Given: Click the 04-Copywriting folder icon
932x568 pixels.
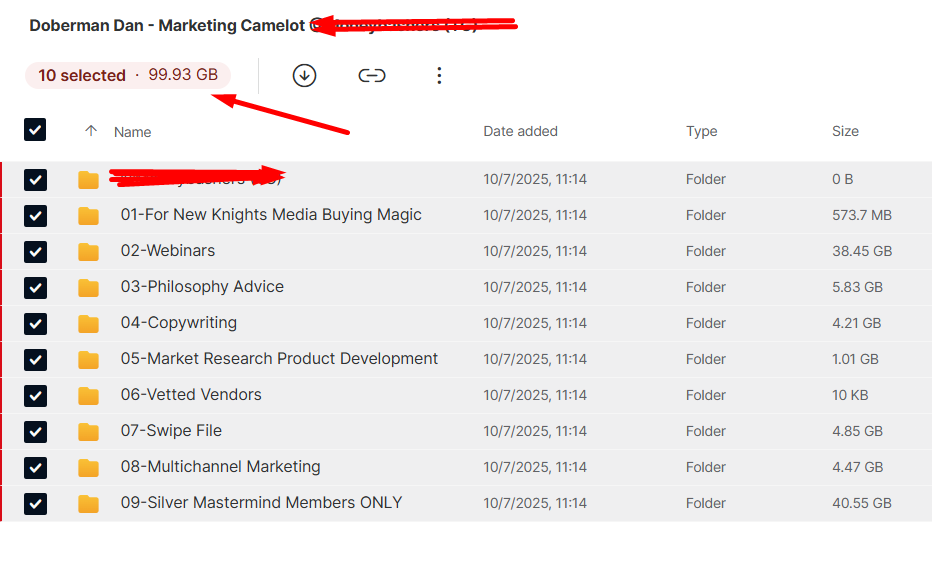Looking at the screenshot, I should [x=89, y=324].
